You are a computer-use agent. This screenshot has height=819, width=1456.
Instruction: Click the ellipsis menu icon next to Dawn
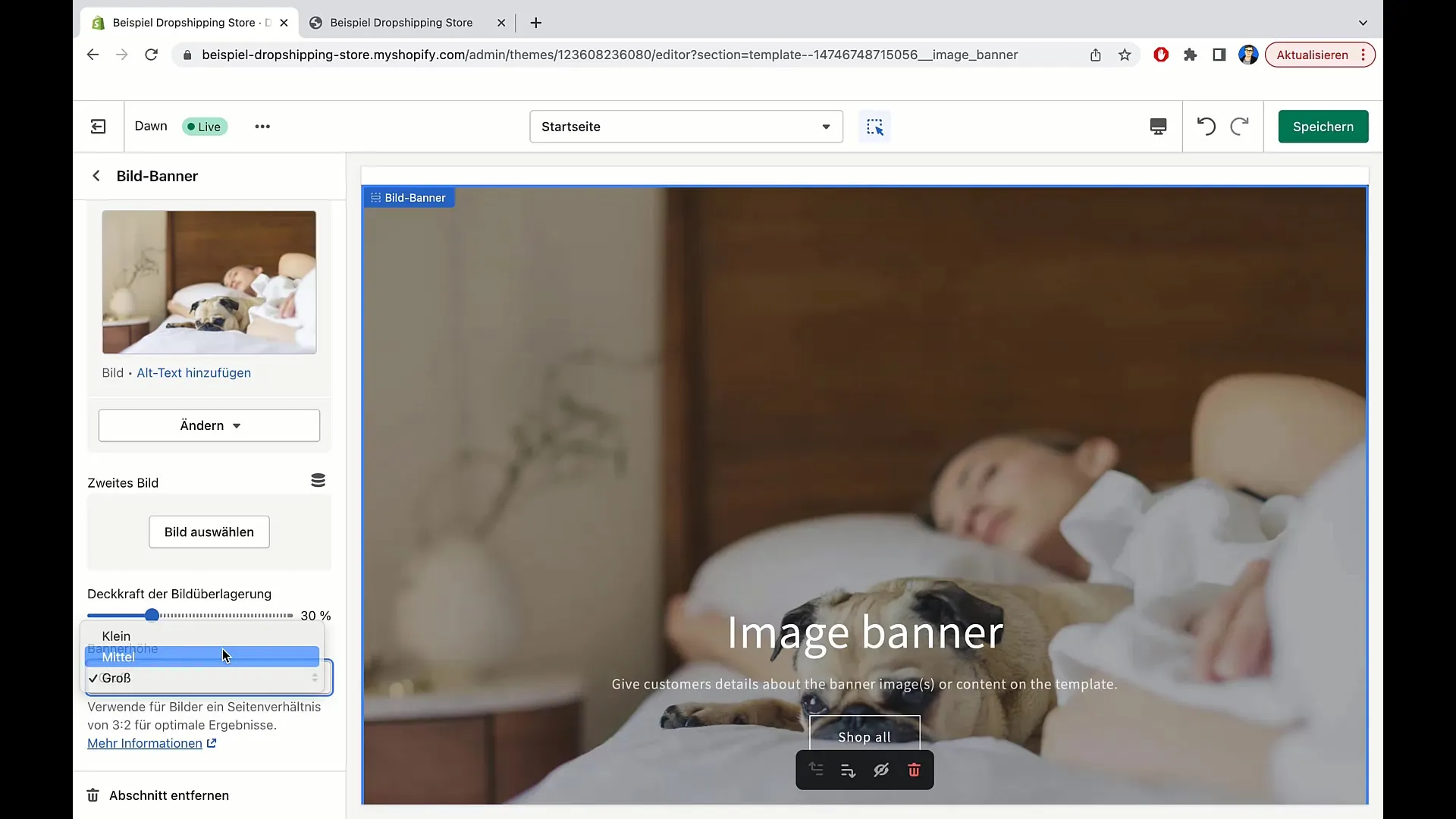click(x=262, y=126)
